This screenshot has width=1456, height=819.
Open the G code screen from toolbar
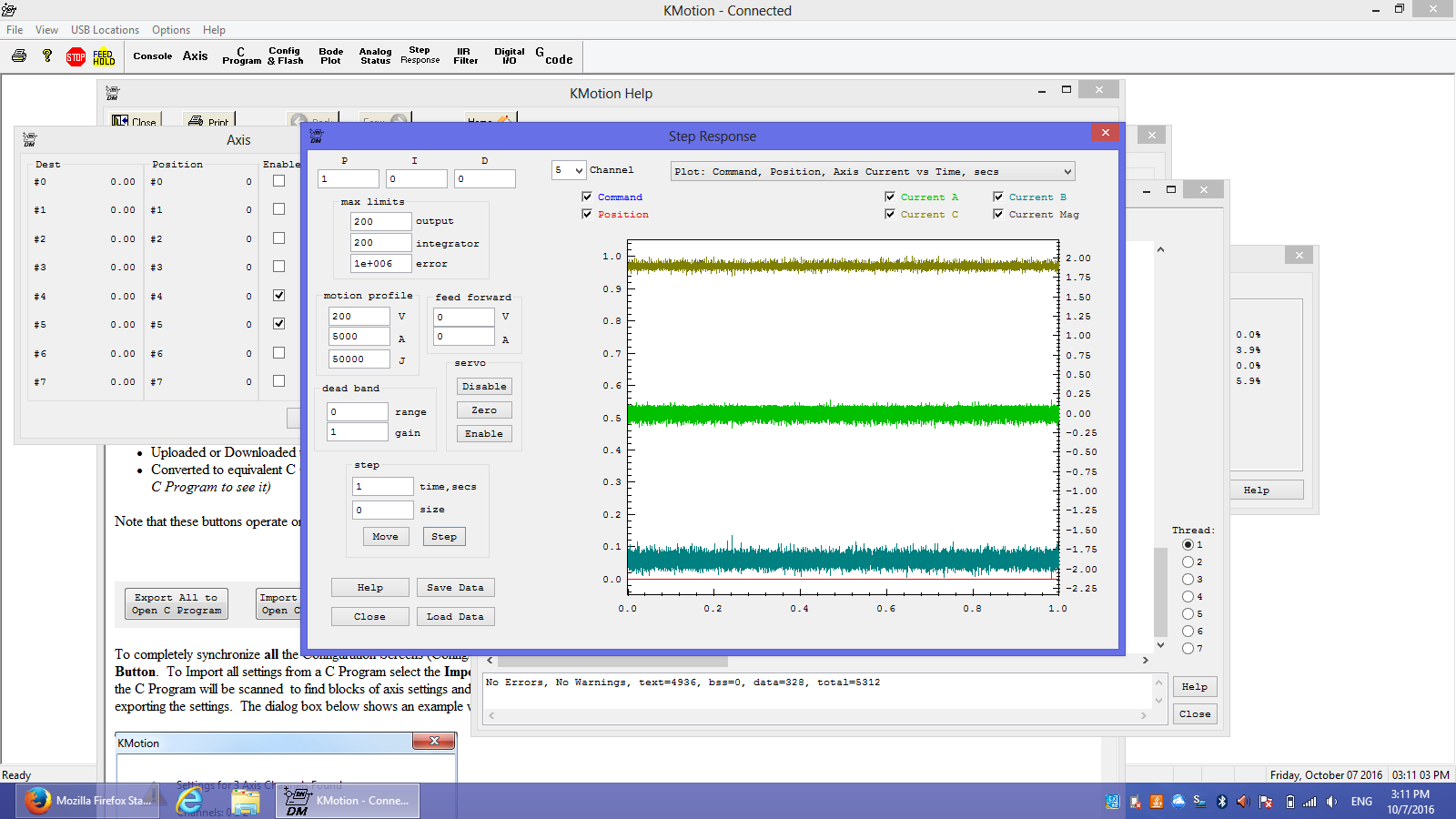554,56
